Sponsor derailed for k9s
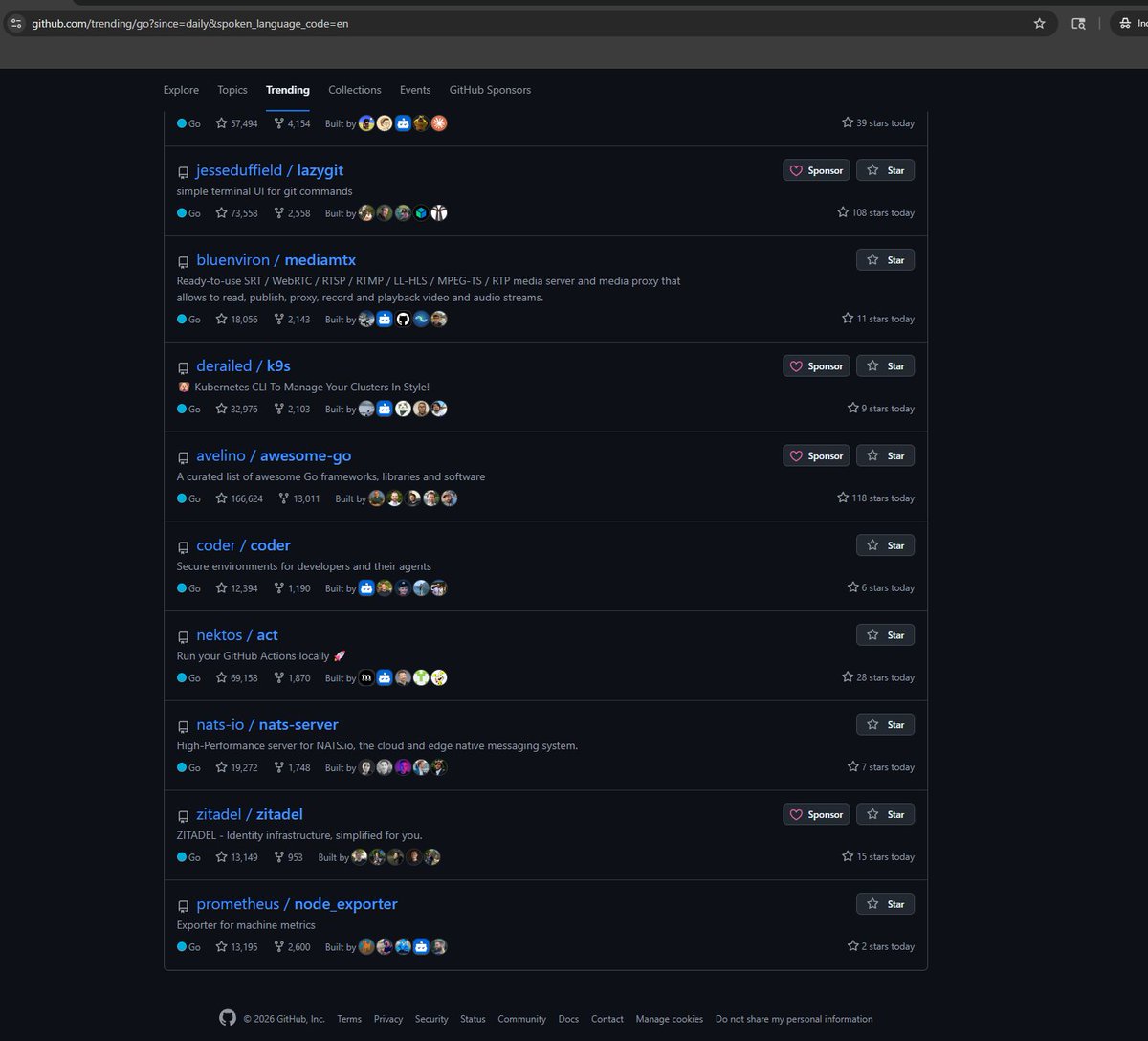This screenshot has height=1041, width=1148. click(x=816, y=366)
